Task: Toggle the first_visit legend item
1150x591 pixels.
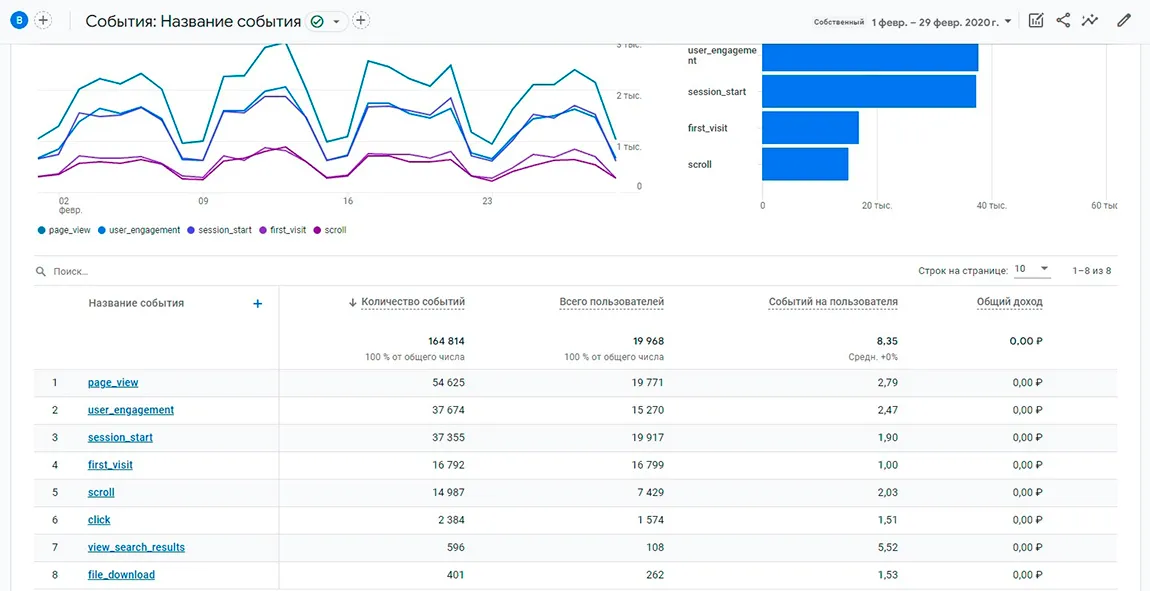Action: click(283, 230)
